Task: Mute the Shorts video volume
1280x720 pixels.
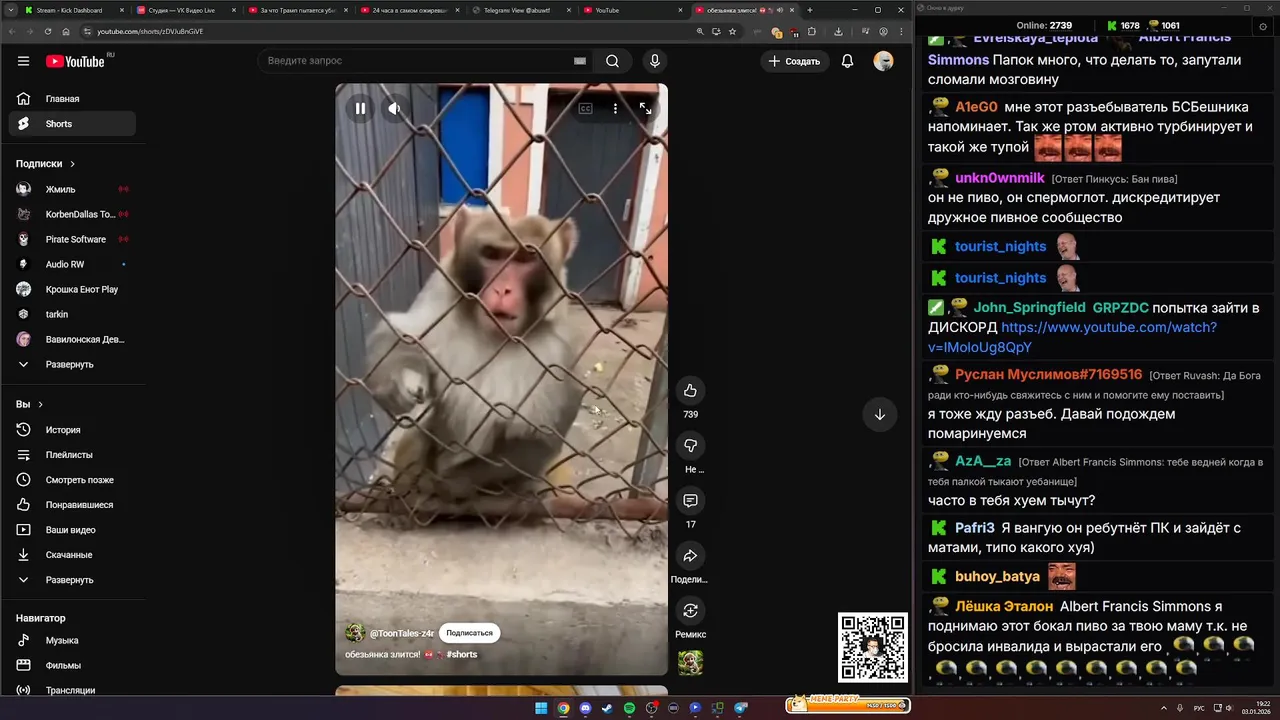Action: (x=394, y=108)
